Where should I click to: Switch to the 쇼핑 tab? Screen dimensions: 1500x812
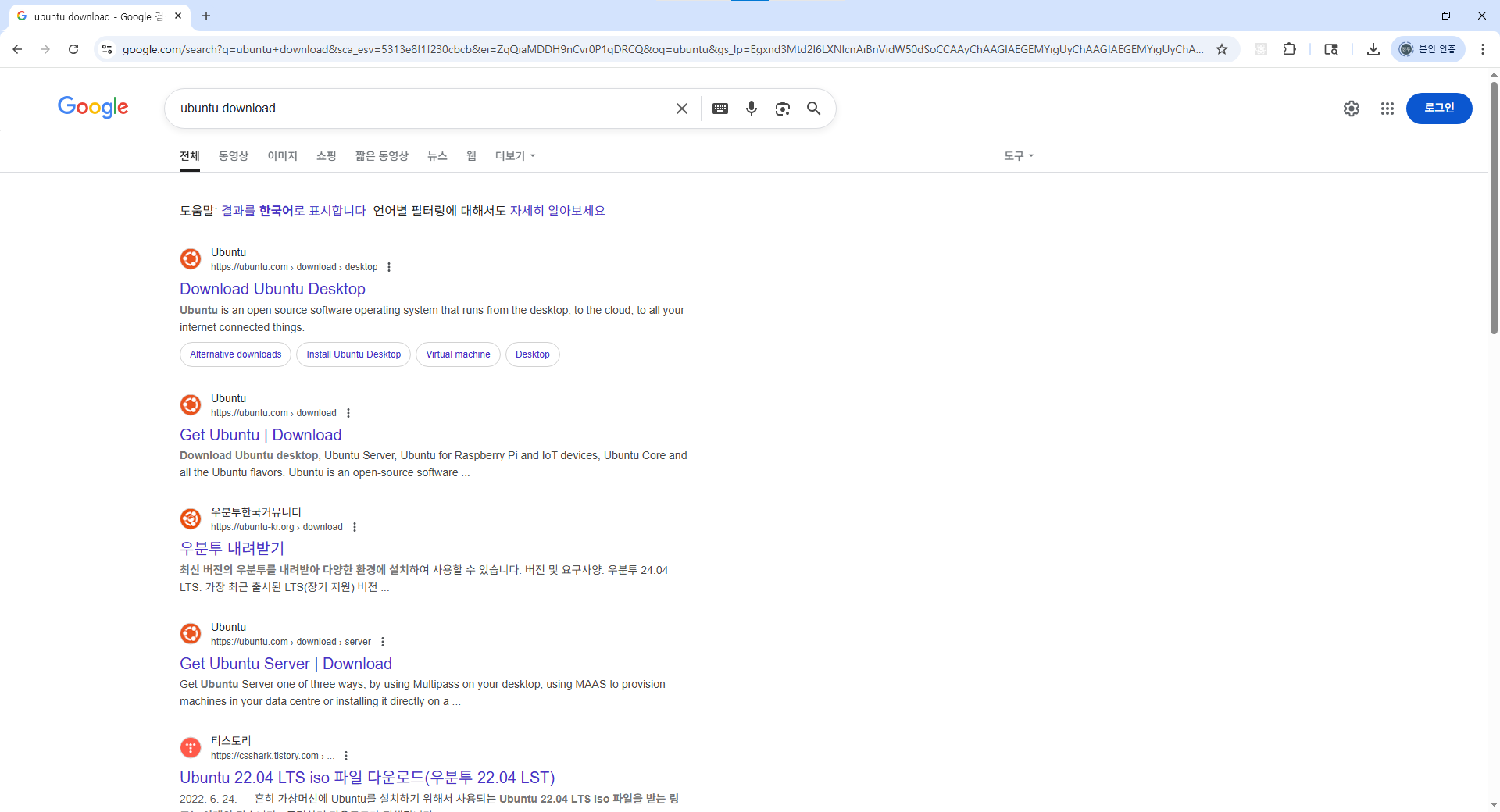pos(327,156)
